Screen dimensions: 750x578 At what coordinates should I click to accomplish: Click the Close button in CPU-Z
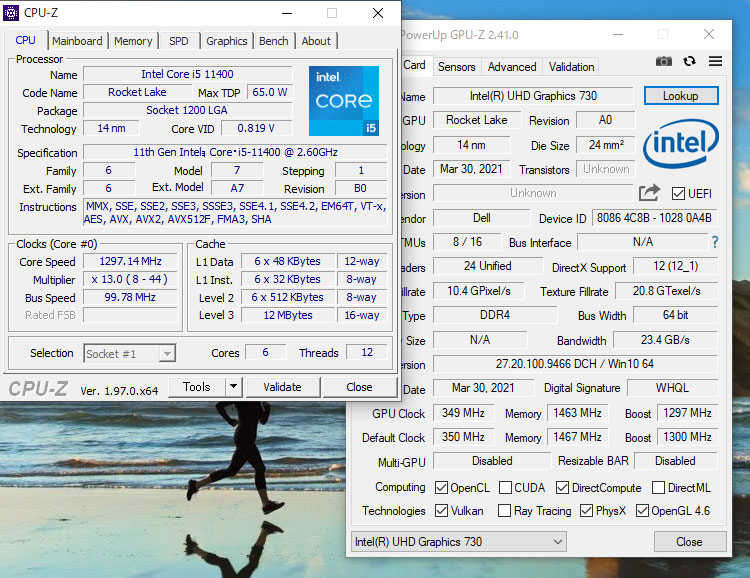[x=359, y=387]
